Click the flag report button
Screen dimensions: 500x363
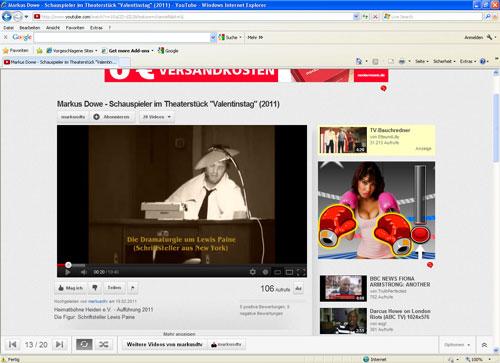[x=133, y=288]
